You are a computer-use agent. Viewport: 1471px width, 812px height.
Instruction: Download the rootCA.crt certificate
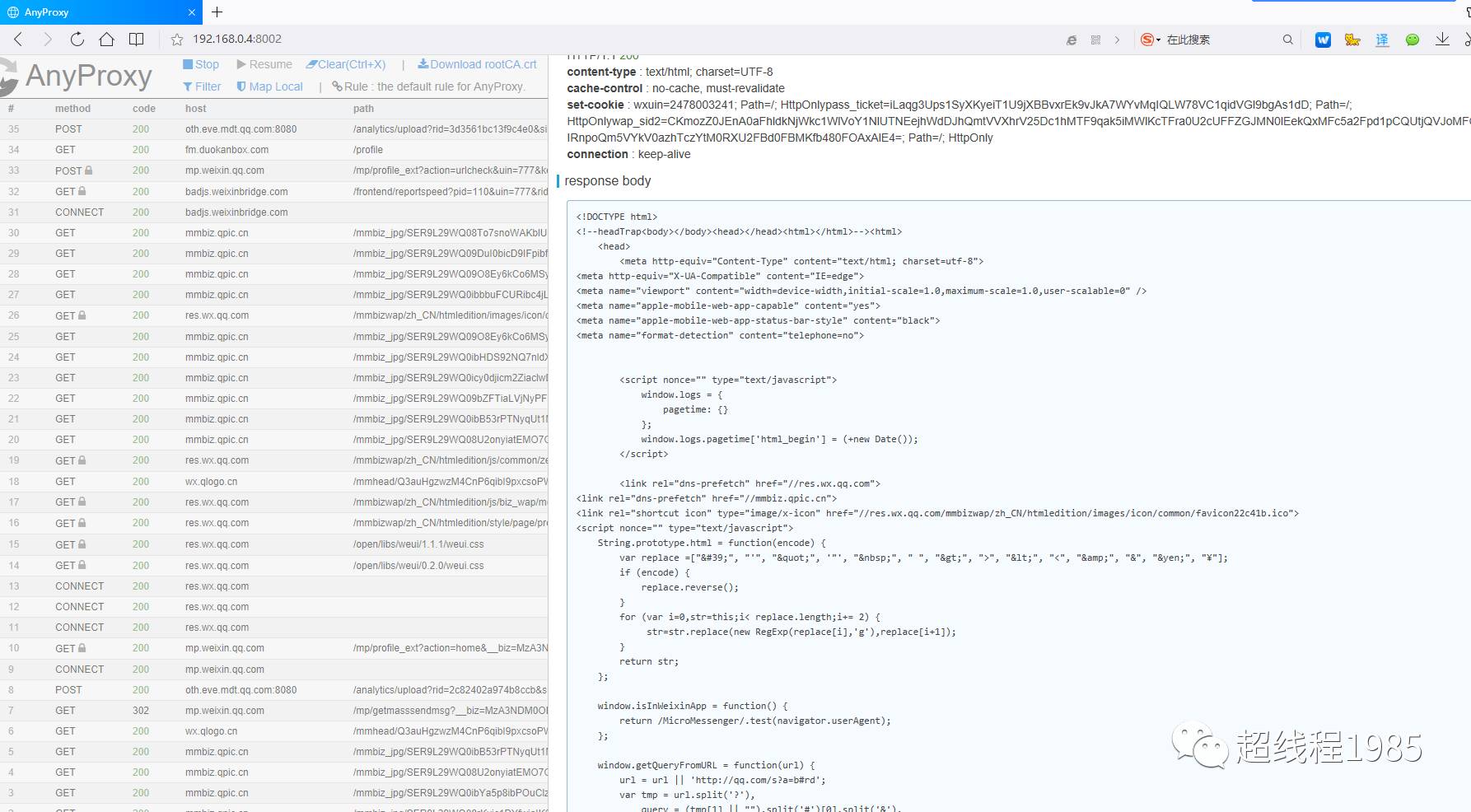tap(477, 64)
